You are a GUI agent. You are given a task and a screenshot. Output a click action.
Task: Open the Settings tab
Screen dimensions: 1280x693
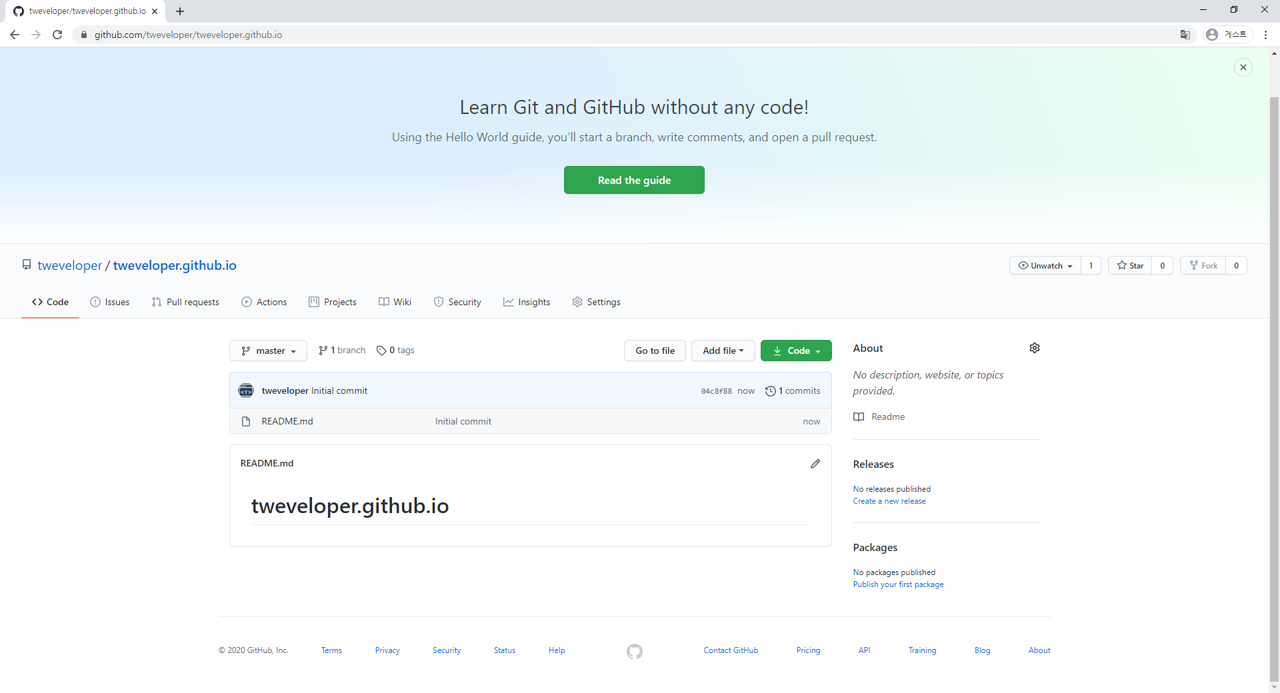pyautogui.click(x=596, y=302)
